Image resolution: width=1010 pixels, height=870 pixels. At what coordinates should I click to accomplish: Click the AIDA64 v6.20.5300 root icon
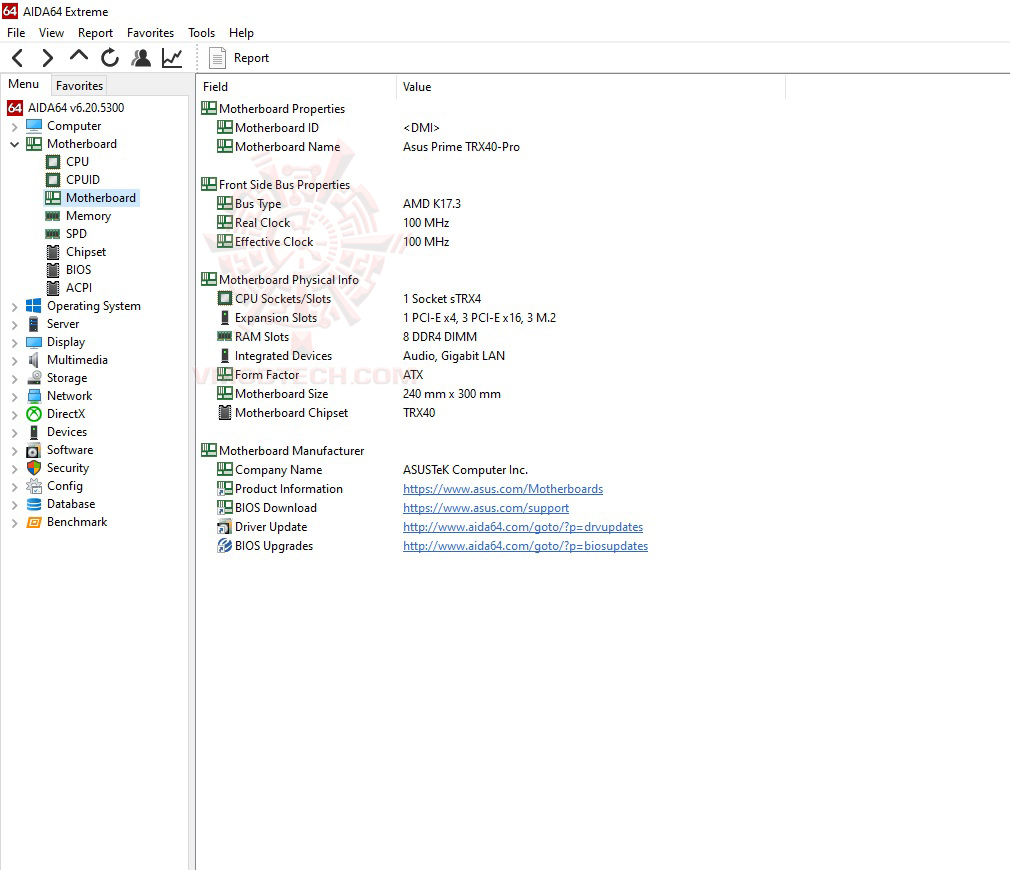coord(15,108)
